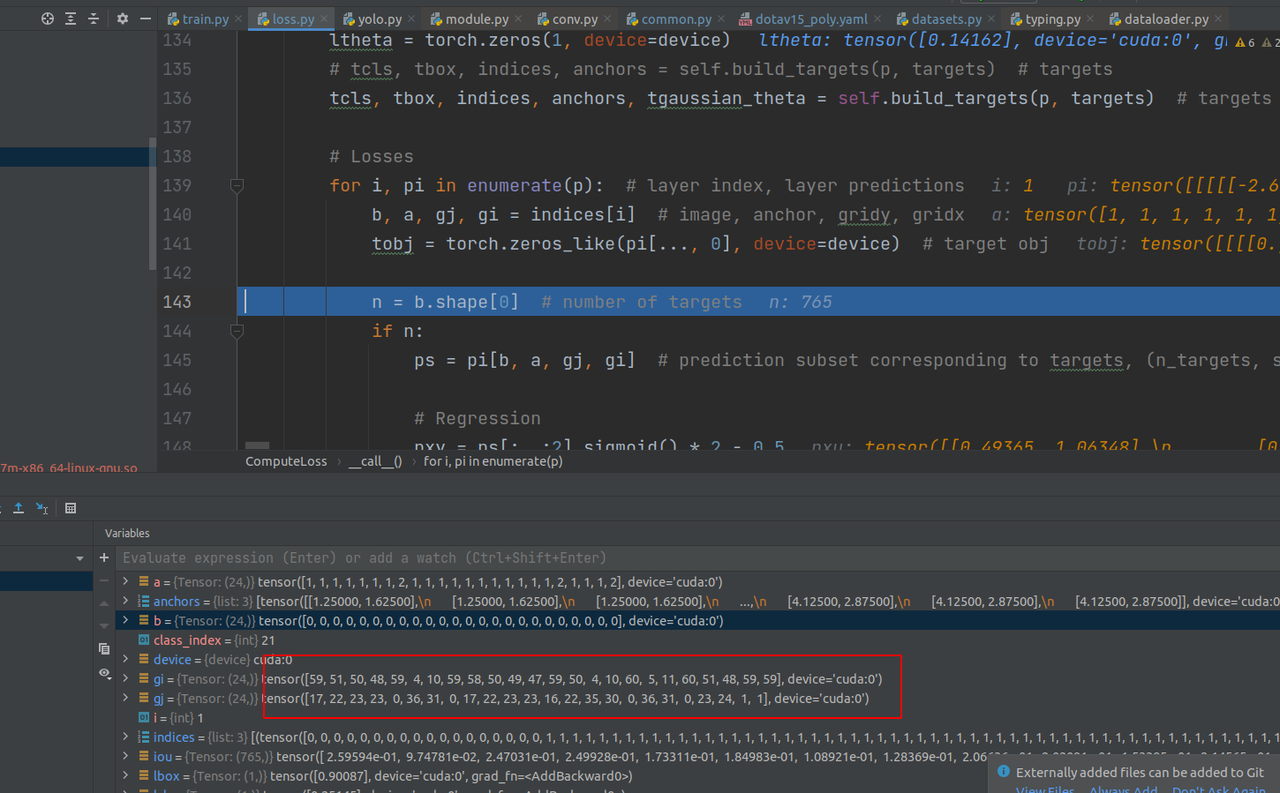
Task: Expand the anchors list variable
Action: pos(125,601)
